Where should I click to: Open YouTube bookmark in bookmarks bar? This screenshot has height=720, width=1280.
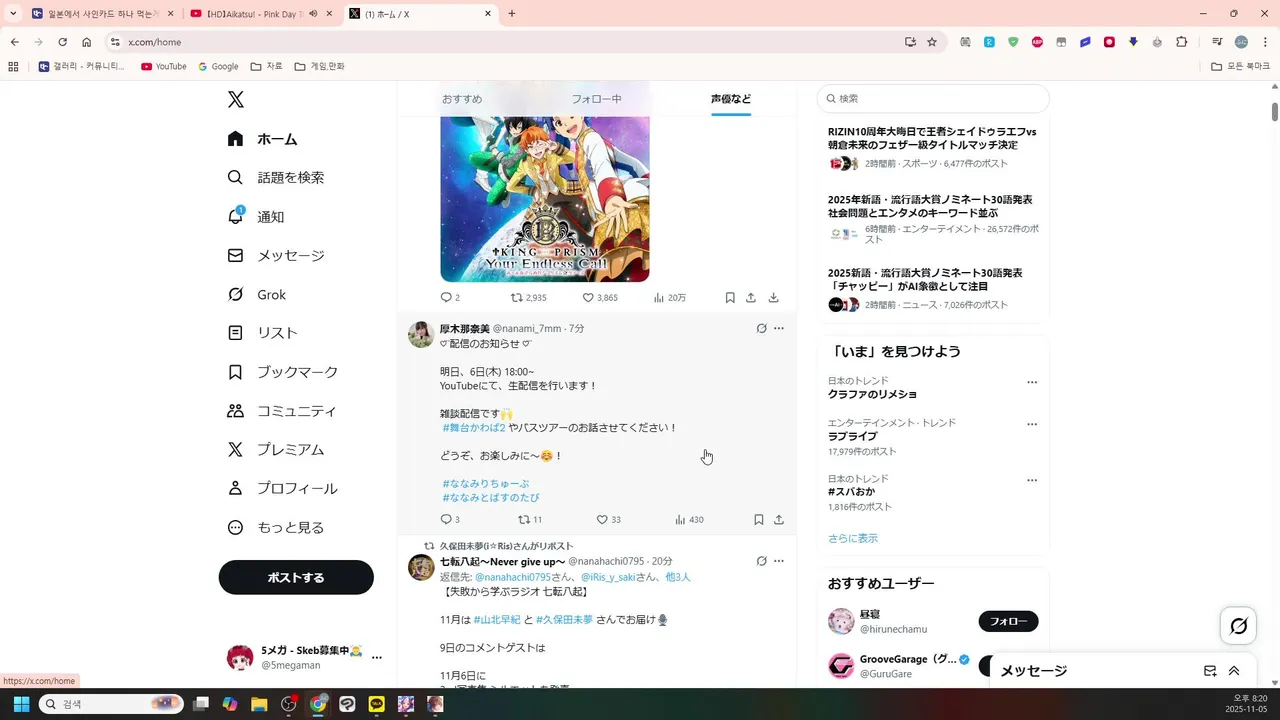coord(163,66)
